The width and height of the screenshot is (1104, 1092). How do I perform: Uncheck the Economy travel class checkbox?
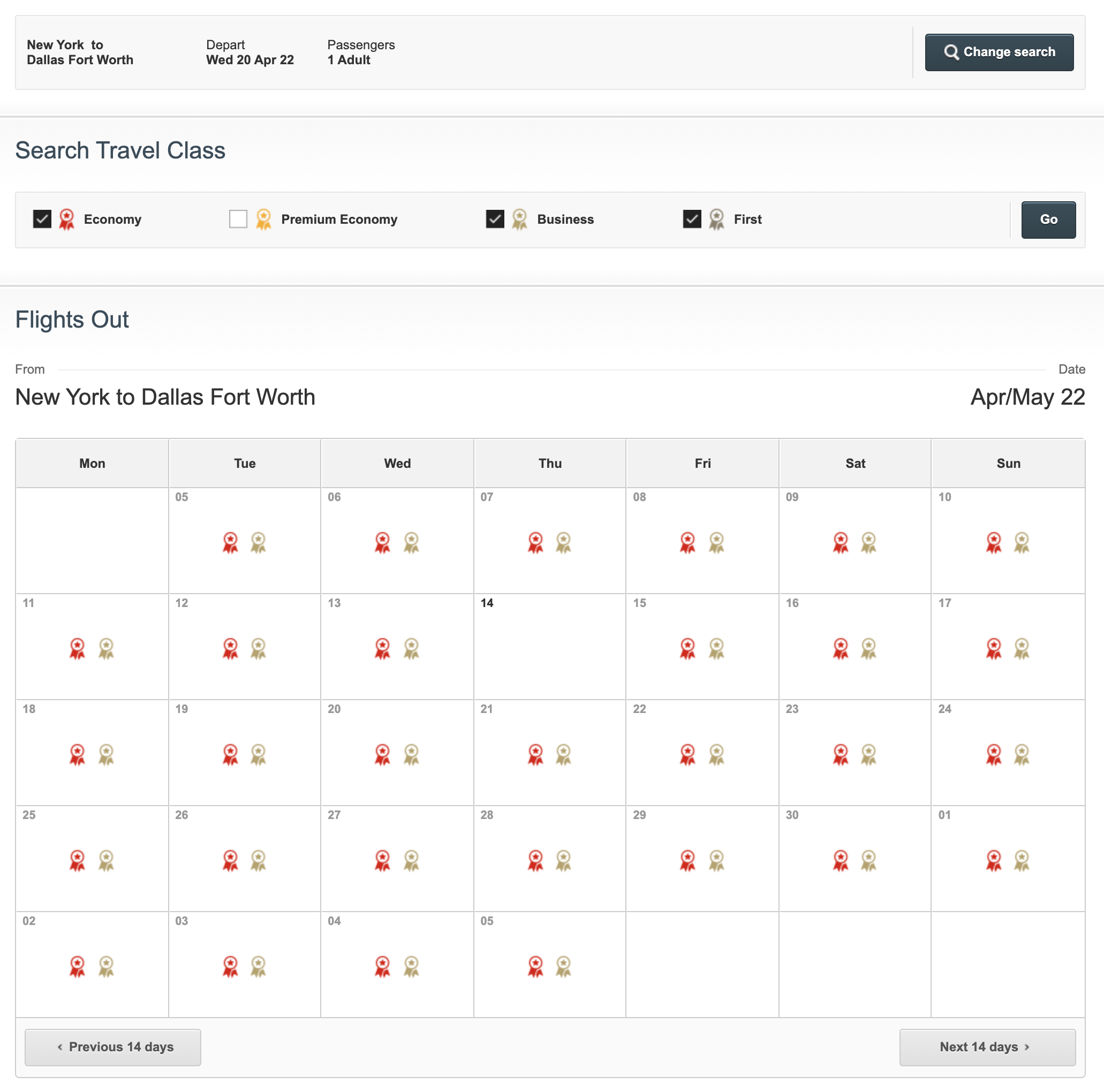pos(42,219)
